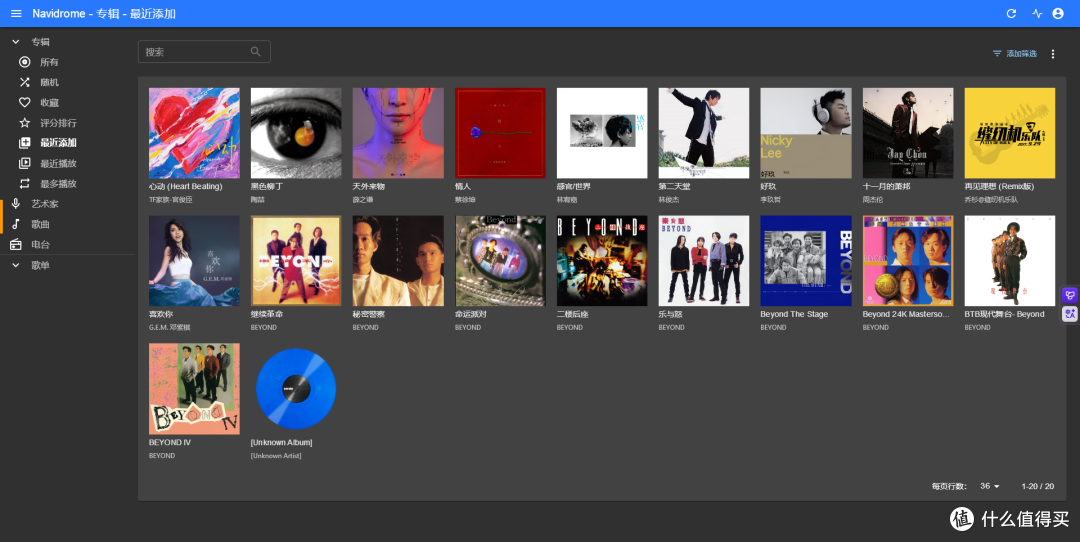Click the 电台 radio icon

click(16, 244)
